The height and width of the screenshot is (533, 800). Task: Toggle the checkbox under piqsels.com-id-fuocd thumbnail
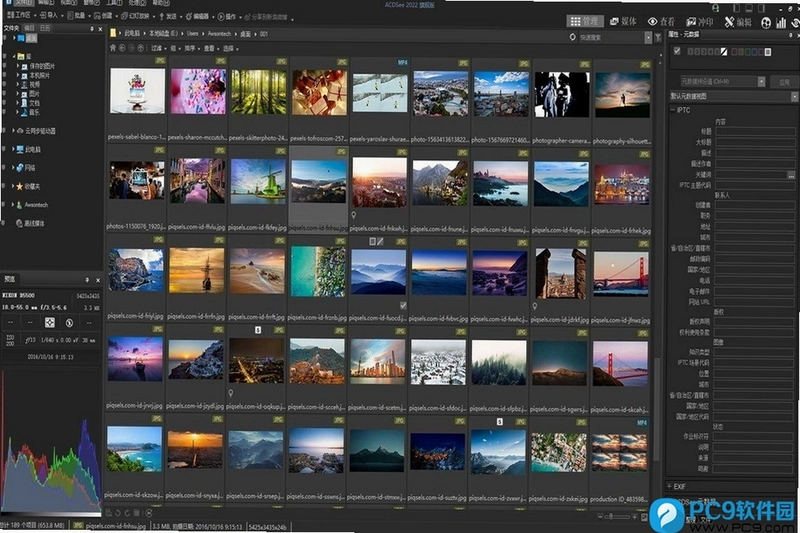pos(403,306)
